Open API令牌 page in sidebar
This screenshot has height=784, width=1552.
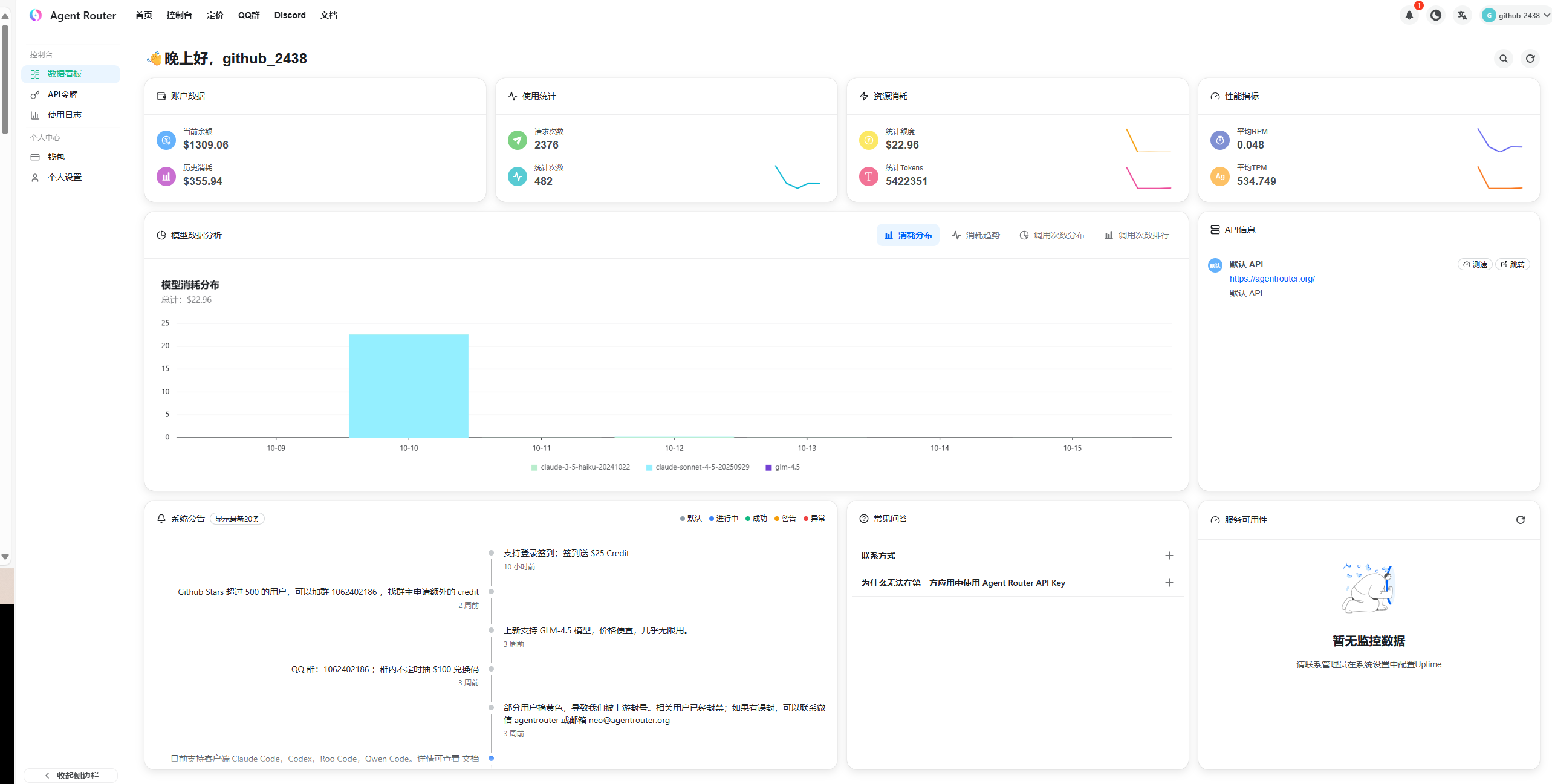pyautogui.click(x=62, y=94)
